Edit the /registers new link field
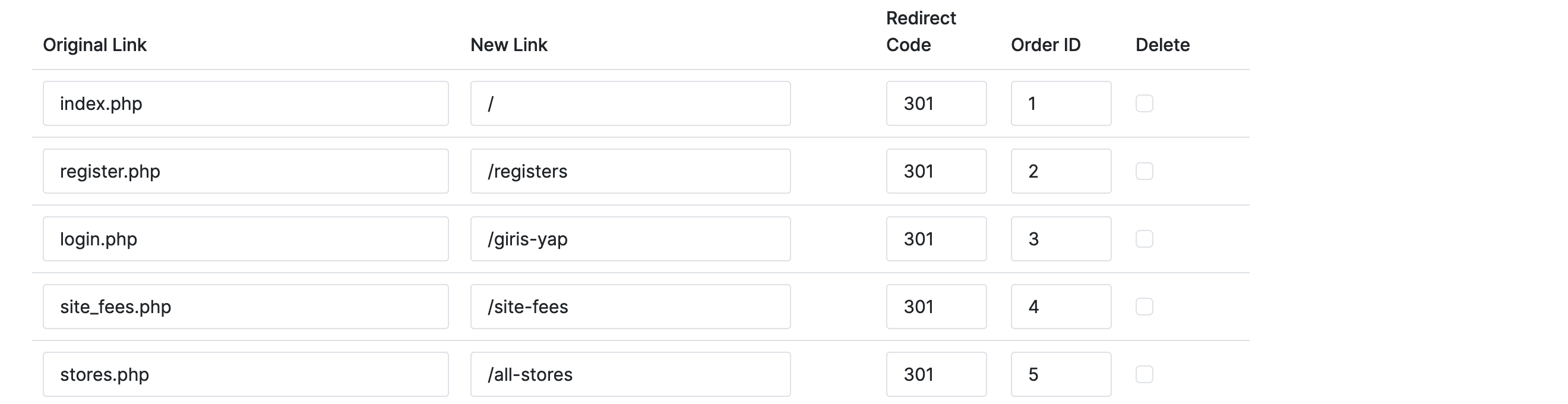 (630, 171)
